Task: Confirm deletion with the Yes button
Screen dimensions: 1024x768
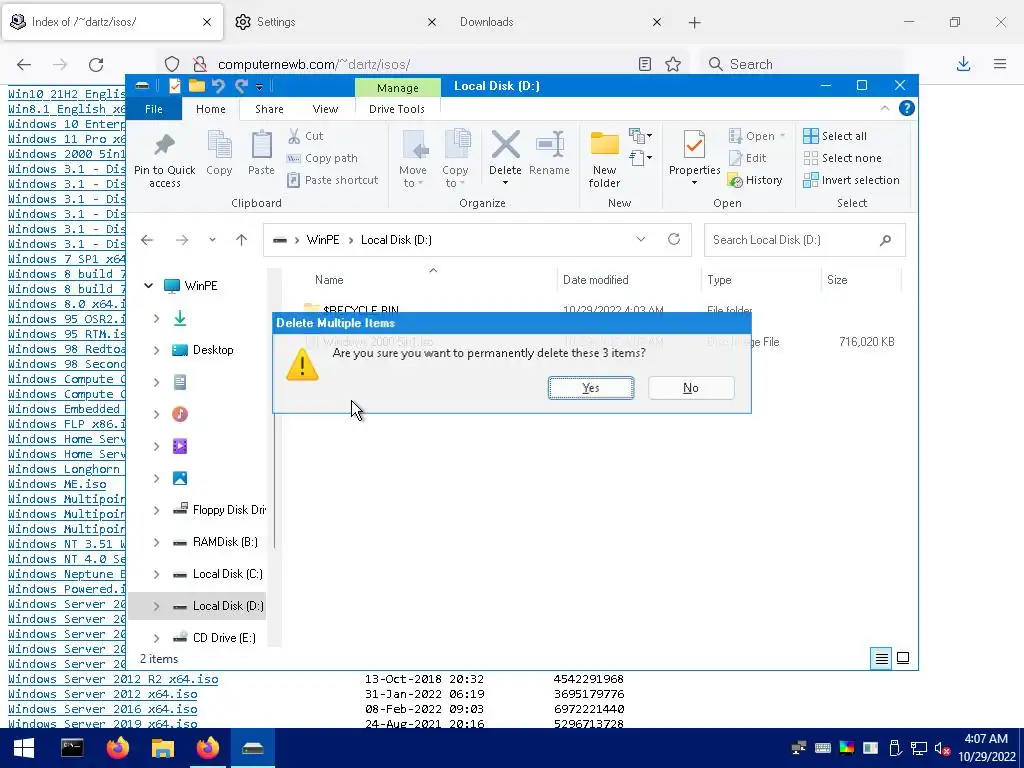Action: 590,388
